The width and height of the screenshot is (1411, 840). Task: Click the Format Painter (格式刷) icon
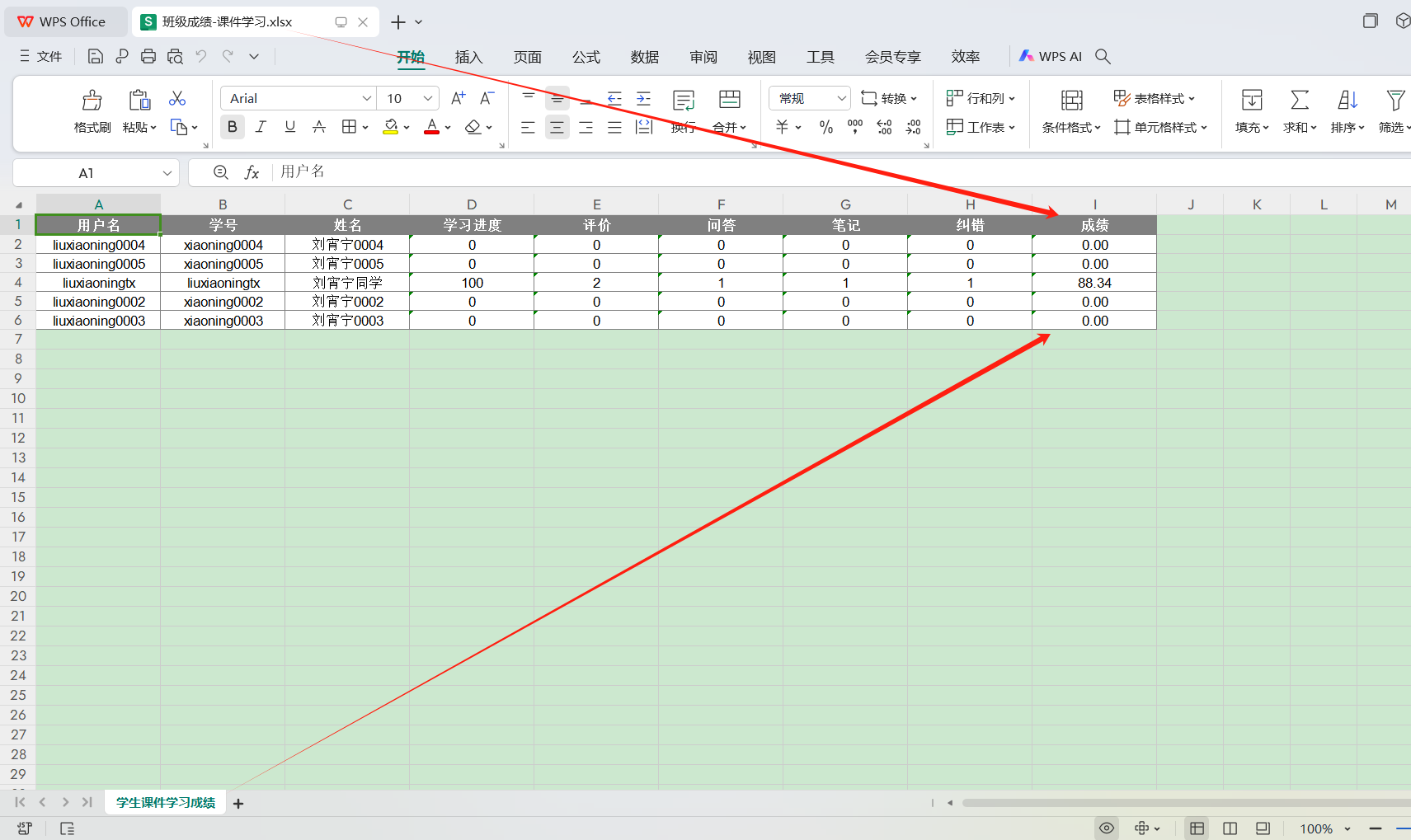(92, 101)
